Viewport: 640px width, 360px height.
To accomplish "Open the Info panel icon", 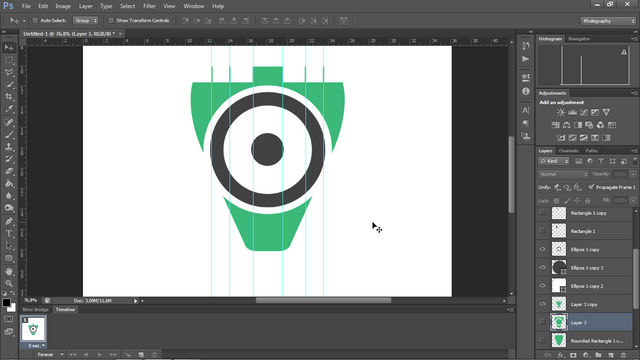I will [x=526, y=91].
